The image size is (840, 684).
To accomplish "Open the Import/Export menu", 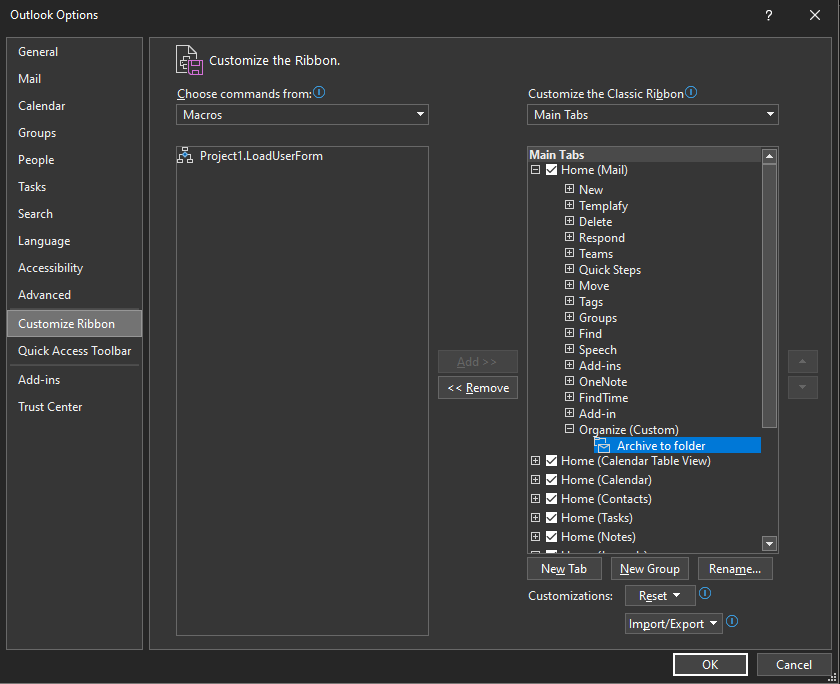I will (673, 624).
